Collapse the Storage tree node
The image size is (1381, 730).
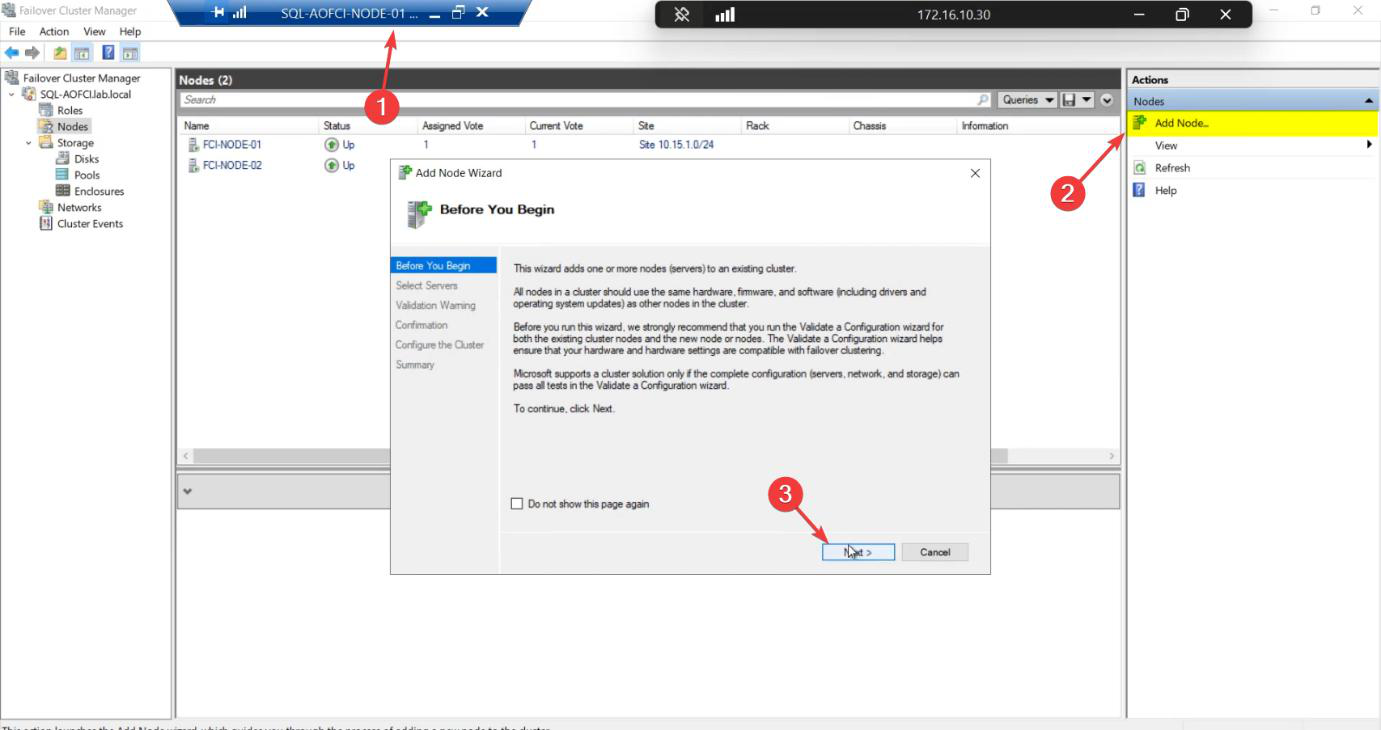29,143
